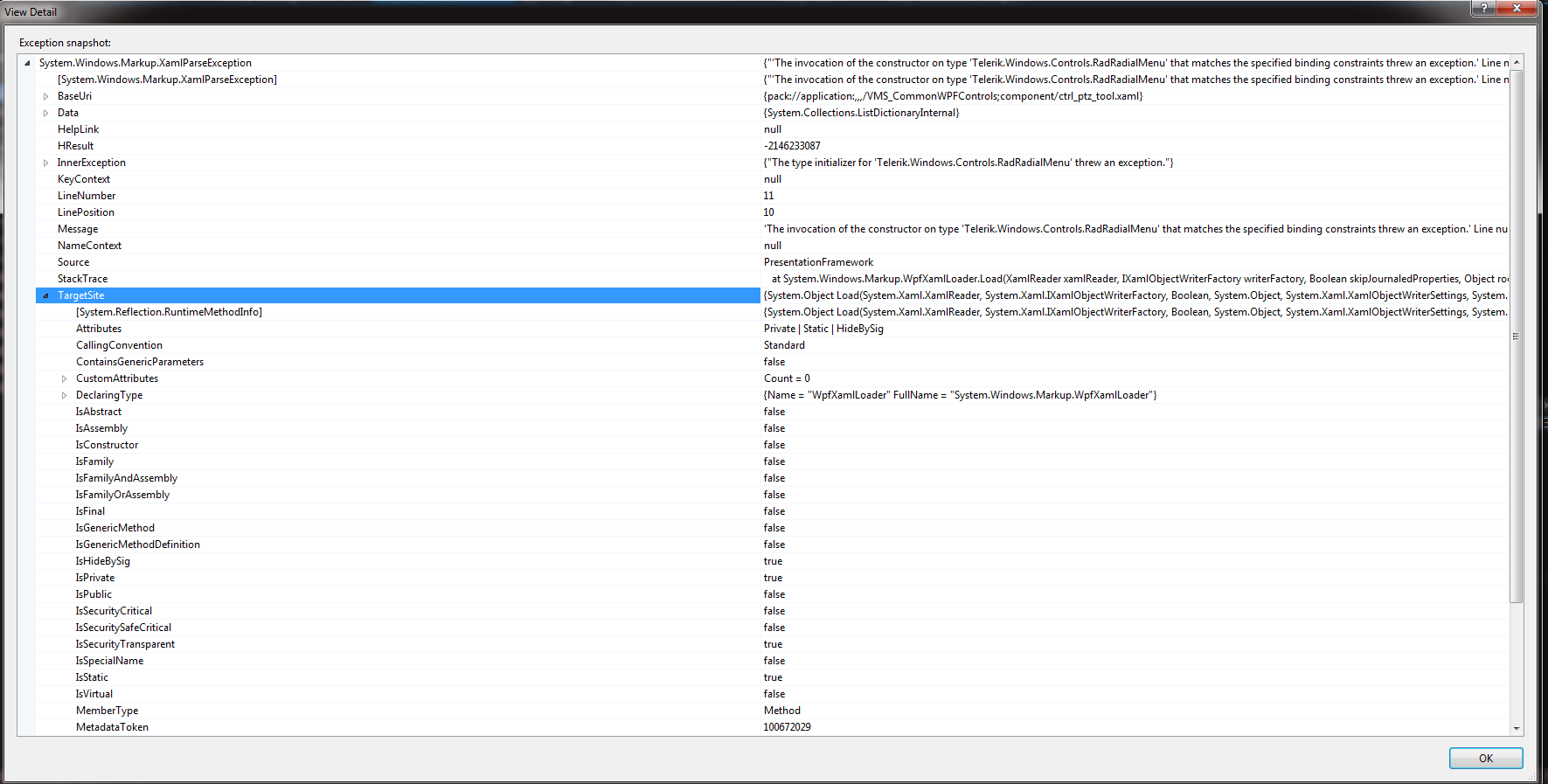Click the MemberType value Method
Image resolution: width=1548 pixels, height=784 pixels.
pos(781,711)
